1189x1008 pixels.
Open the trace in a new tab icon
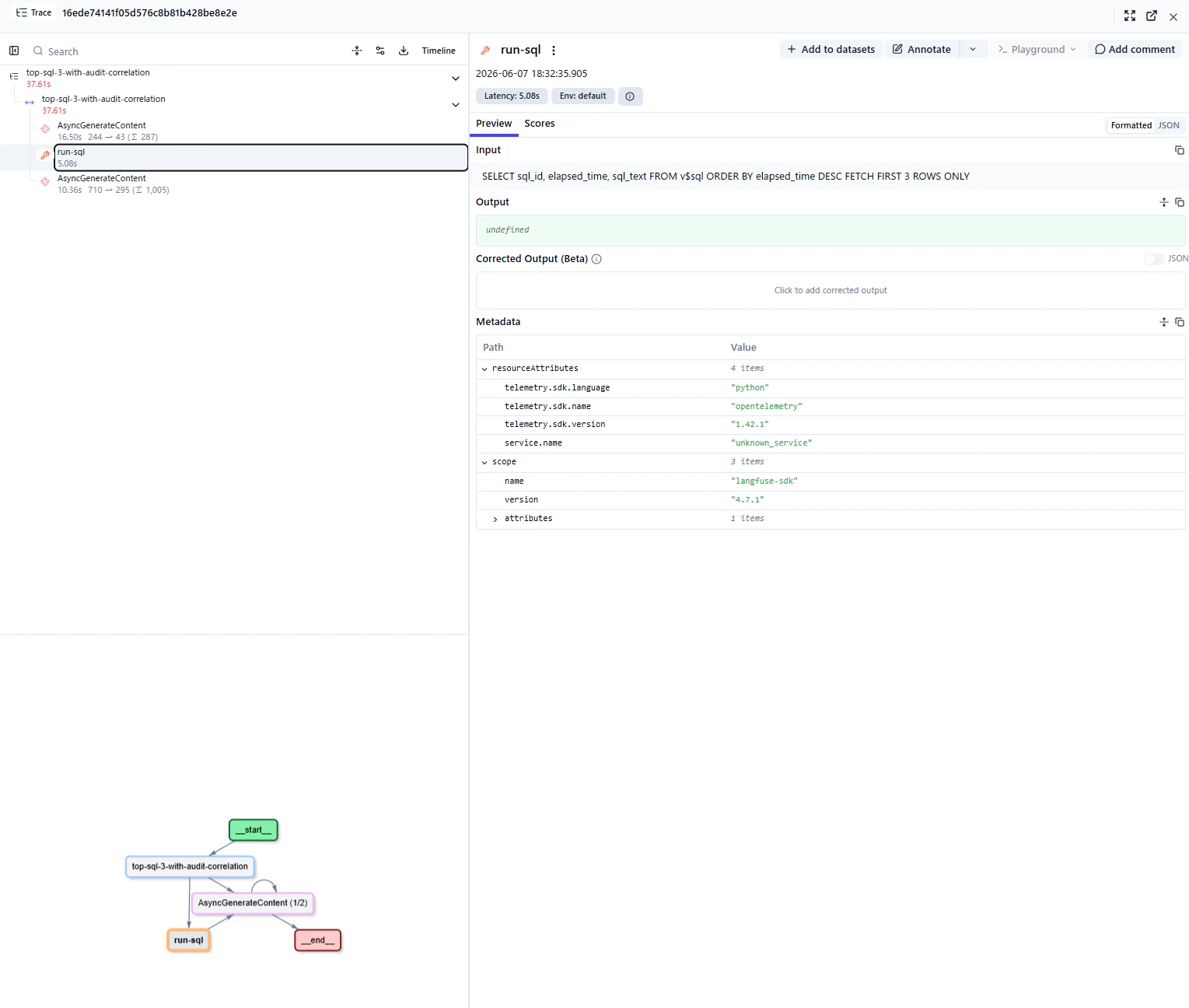1152,16
